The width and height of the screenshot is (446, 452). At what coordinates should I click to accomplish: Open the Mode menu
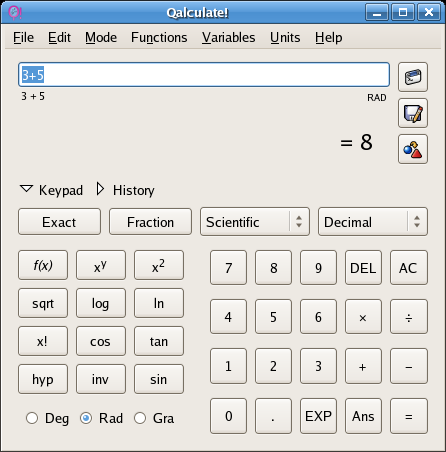101,37
